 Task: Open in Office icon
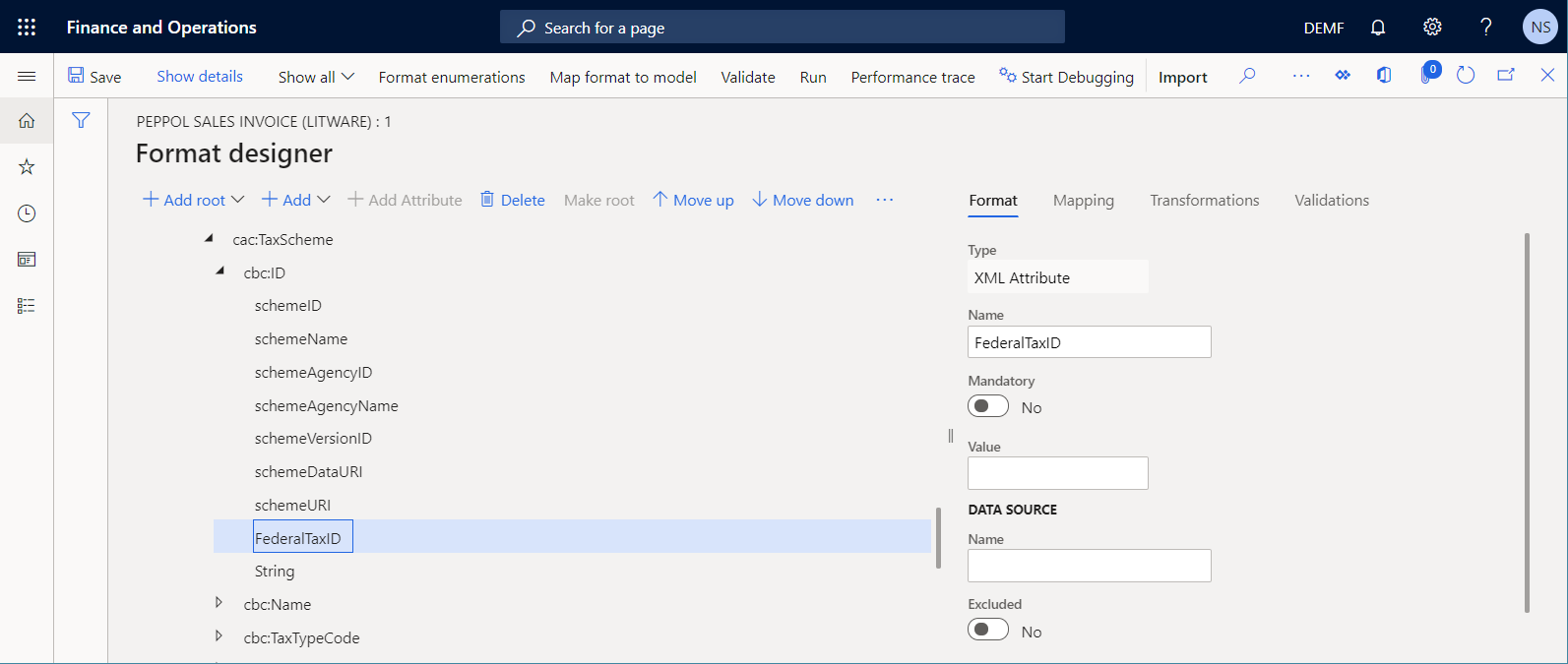point(1384,76)
